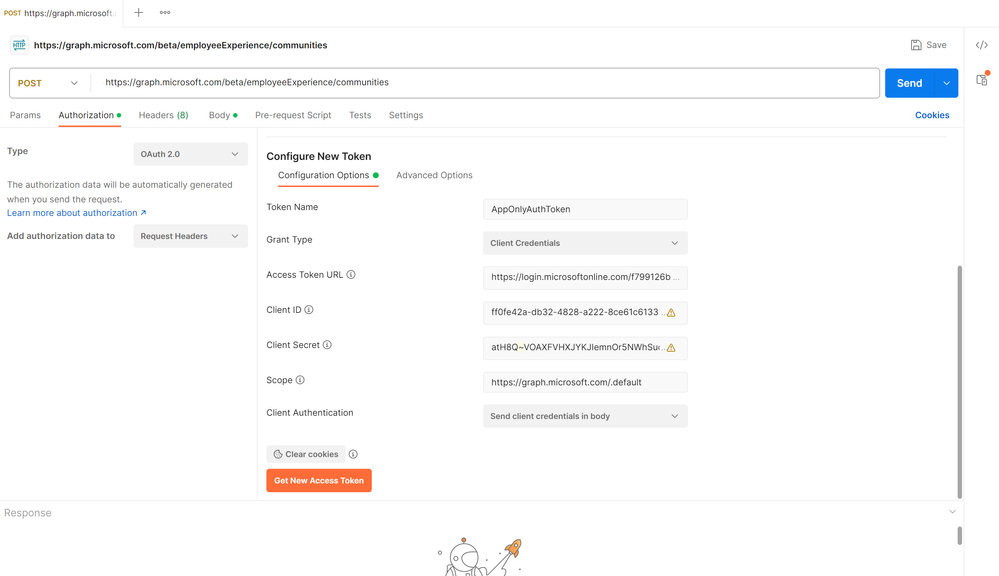Click the Configure New Token heading
Image resolution: width=999 pixels, height=576 pixels.
(x=319, y=156)
